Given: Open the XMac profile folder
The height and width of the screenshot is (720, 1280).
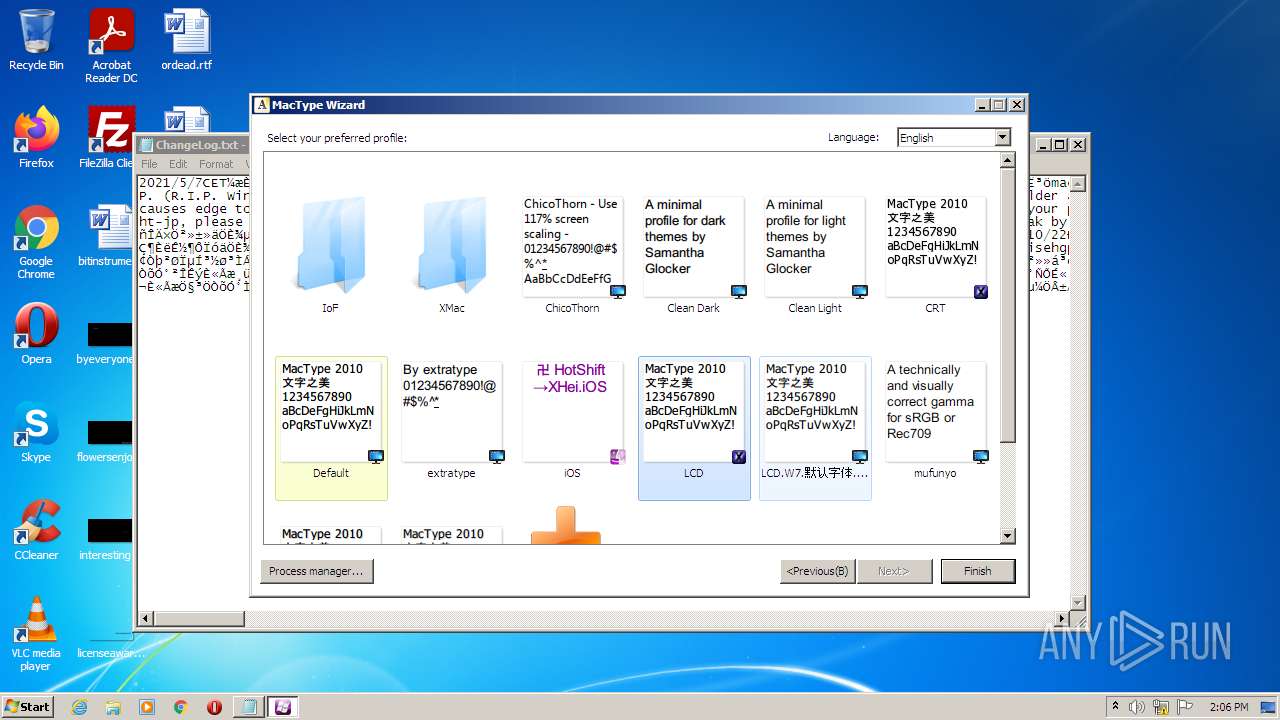Looking at the screenshot, I should point(452,254).
